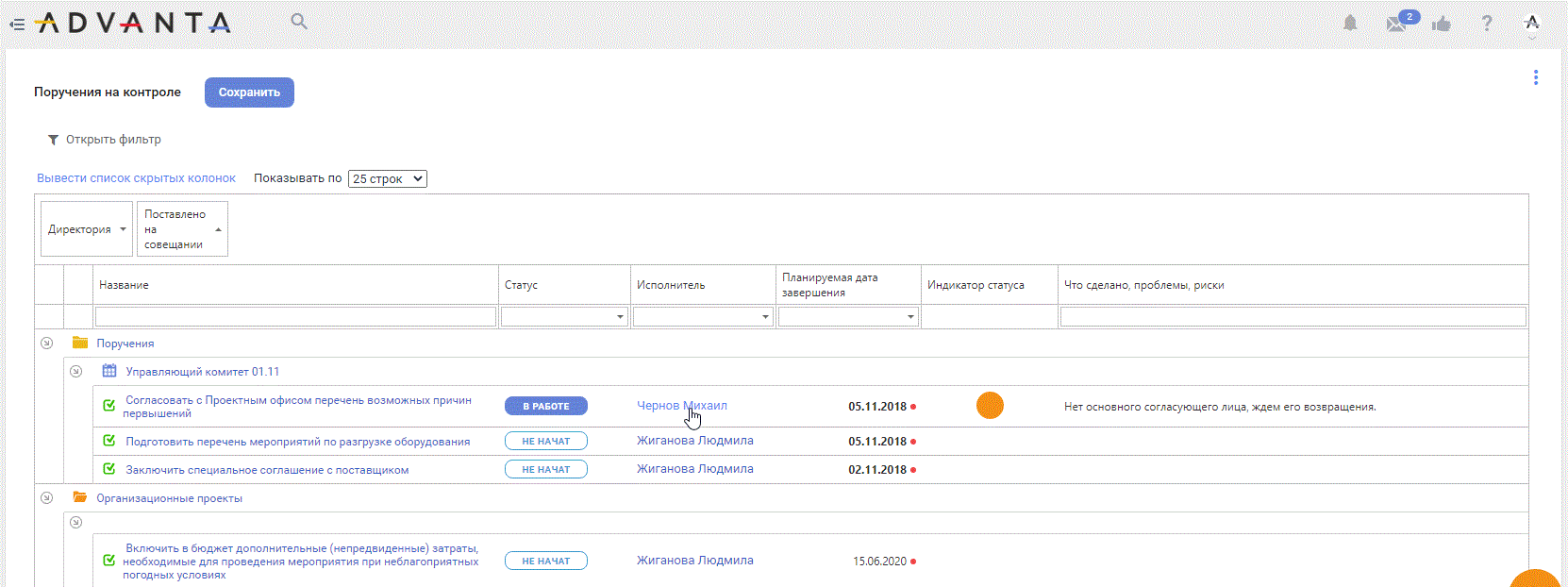This screenshot has width=1568, height=587.
Task: Click the В РАБОТЕ status badge
Action: (x=546, y=406)
